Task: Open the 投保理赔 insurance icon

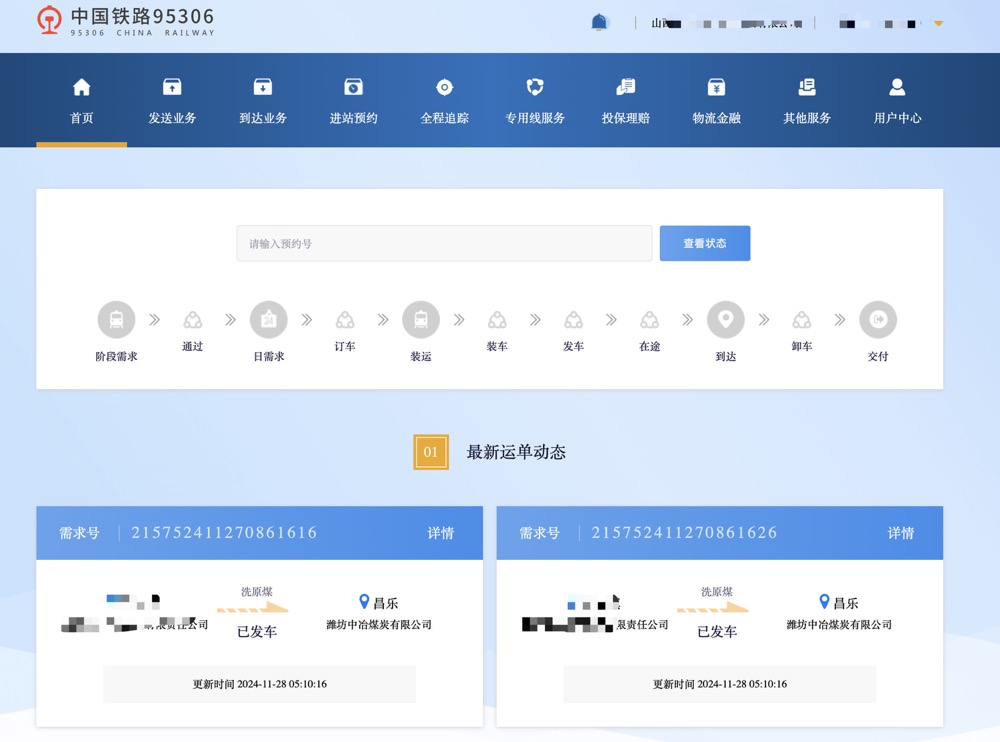Action: (626, 88)
